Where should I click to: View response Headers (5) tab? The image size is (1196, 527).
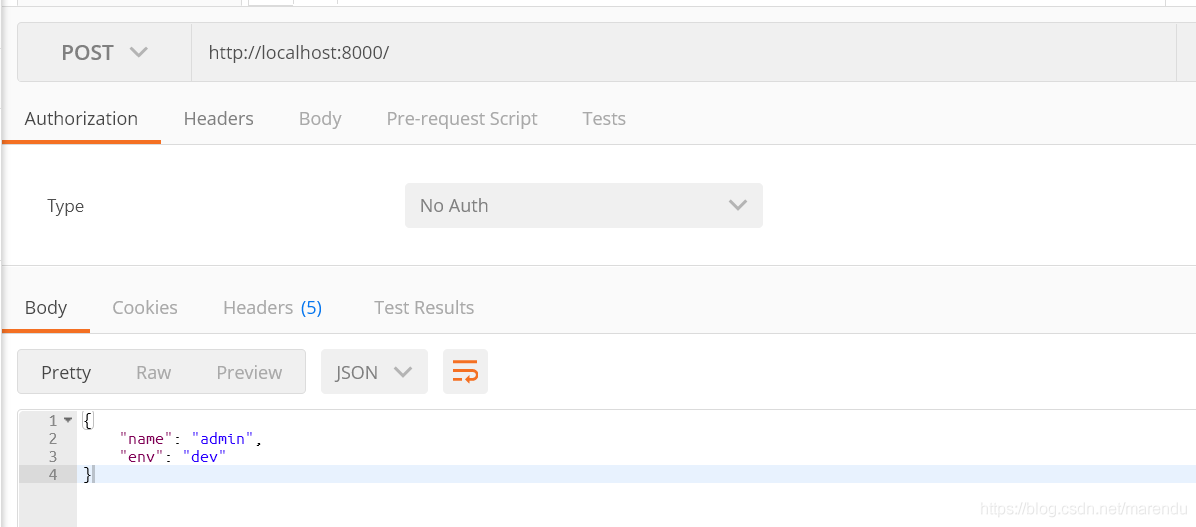[x=272, y=307]
